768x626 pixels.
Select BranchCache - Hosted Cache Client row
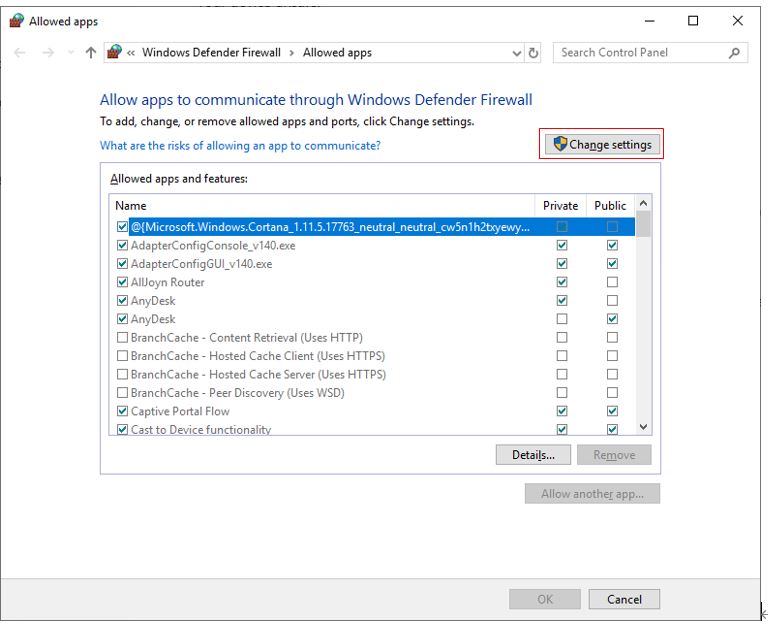point(372,356)
